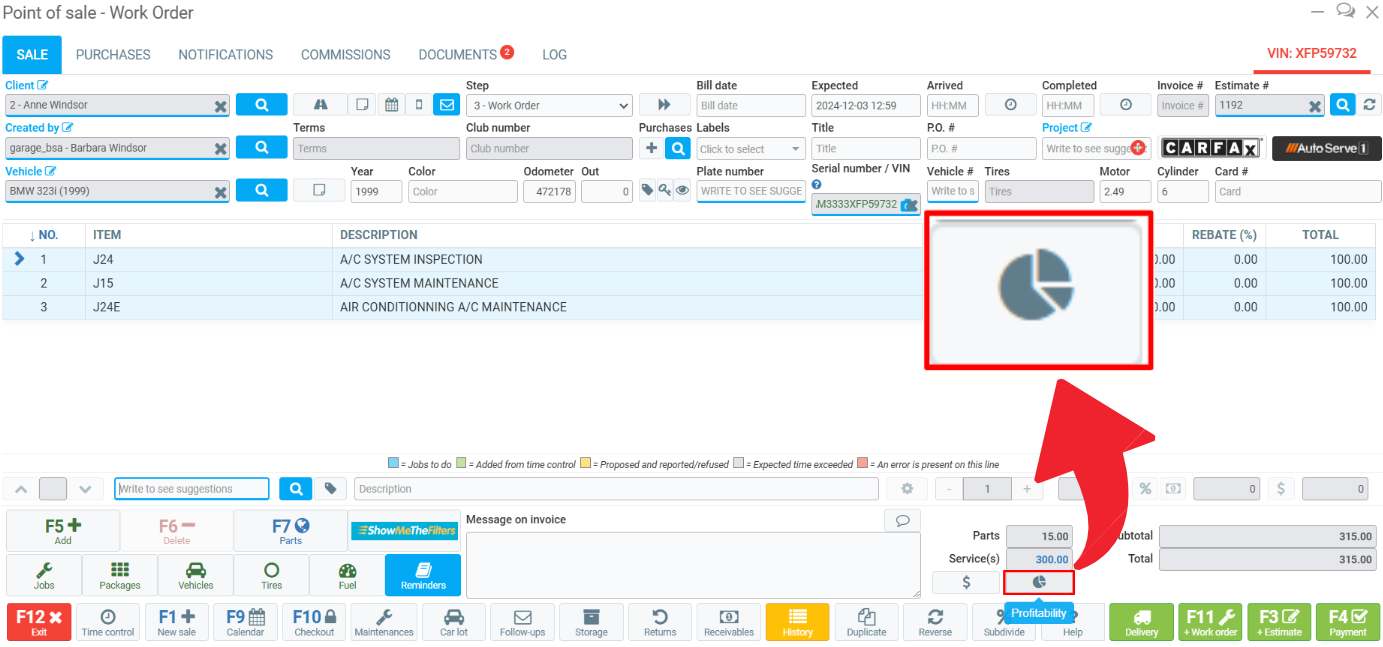Open the Profitability pie chart button

tap(1039, 582)
